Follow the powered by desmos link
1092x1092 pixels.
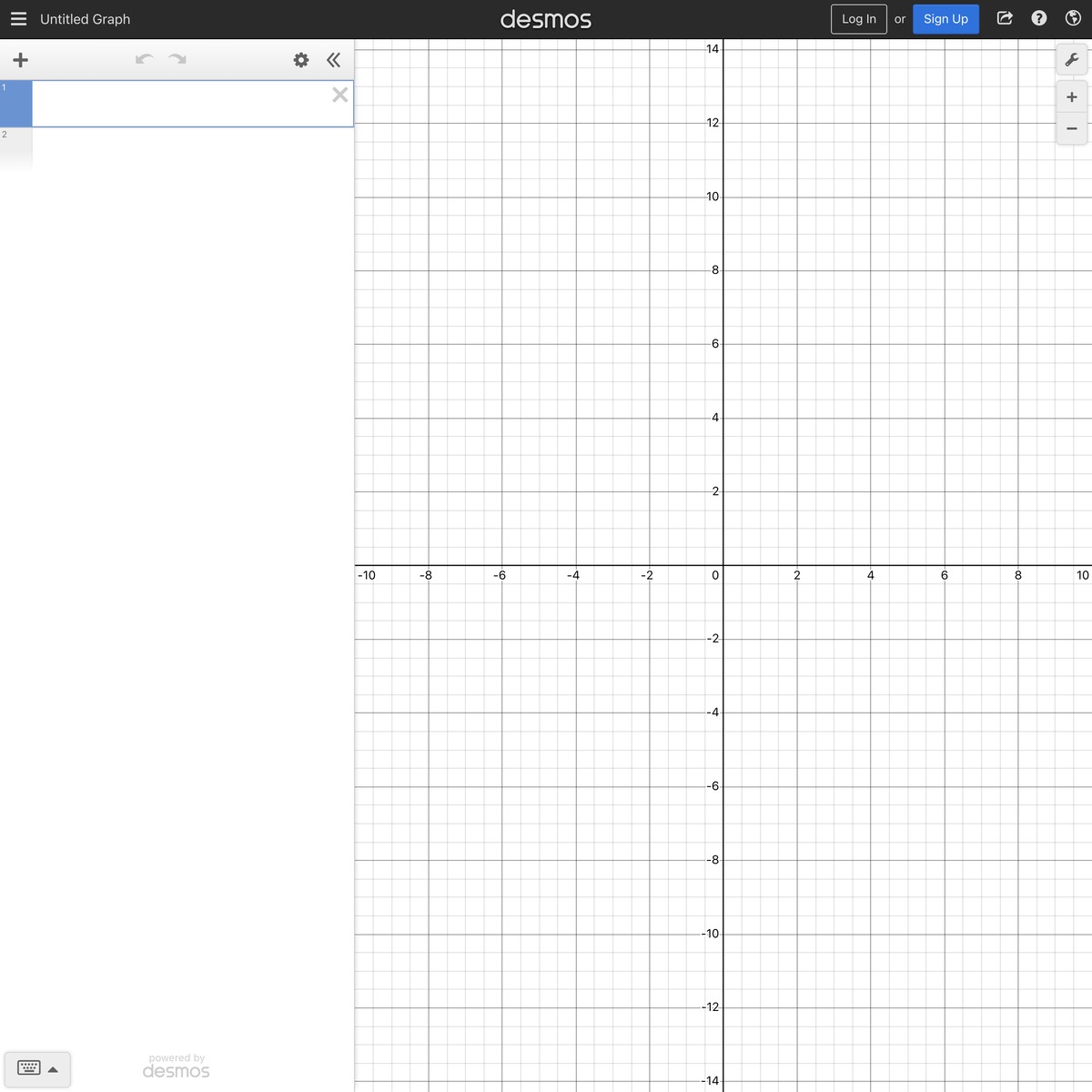pyautogui.click(x=177, y=1067)
